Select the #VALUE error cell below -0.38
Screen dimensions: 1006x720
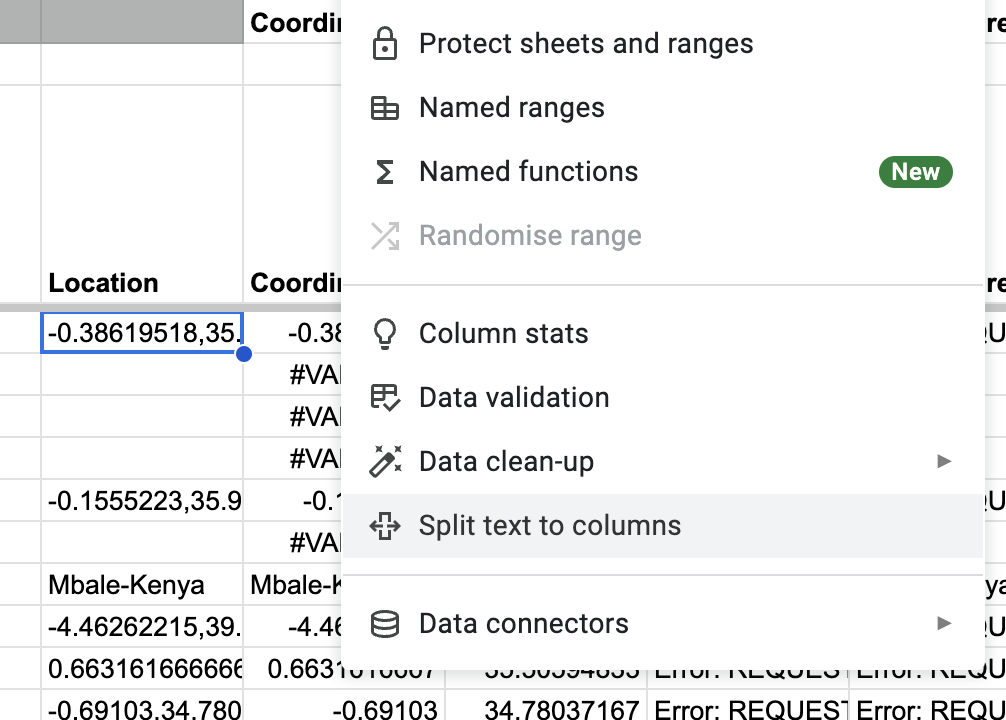[x=293, y=375]
